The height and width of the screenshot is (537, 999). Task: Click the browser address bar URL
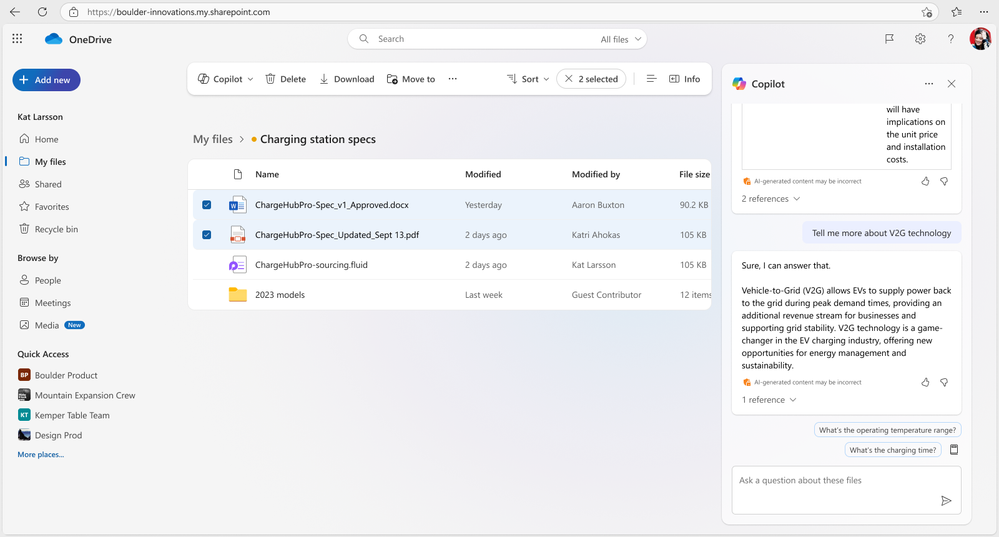point(178,11)
